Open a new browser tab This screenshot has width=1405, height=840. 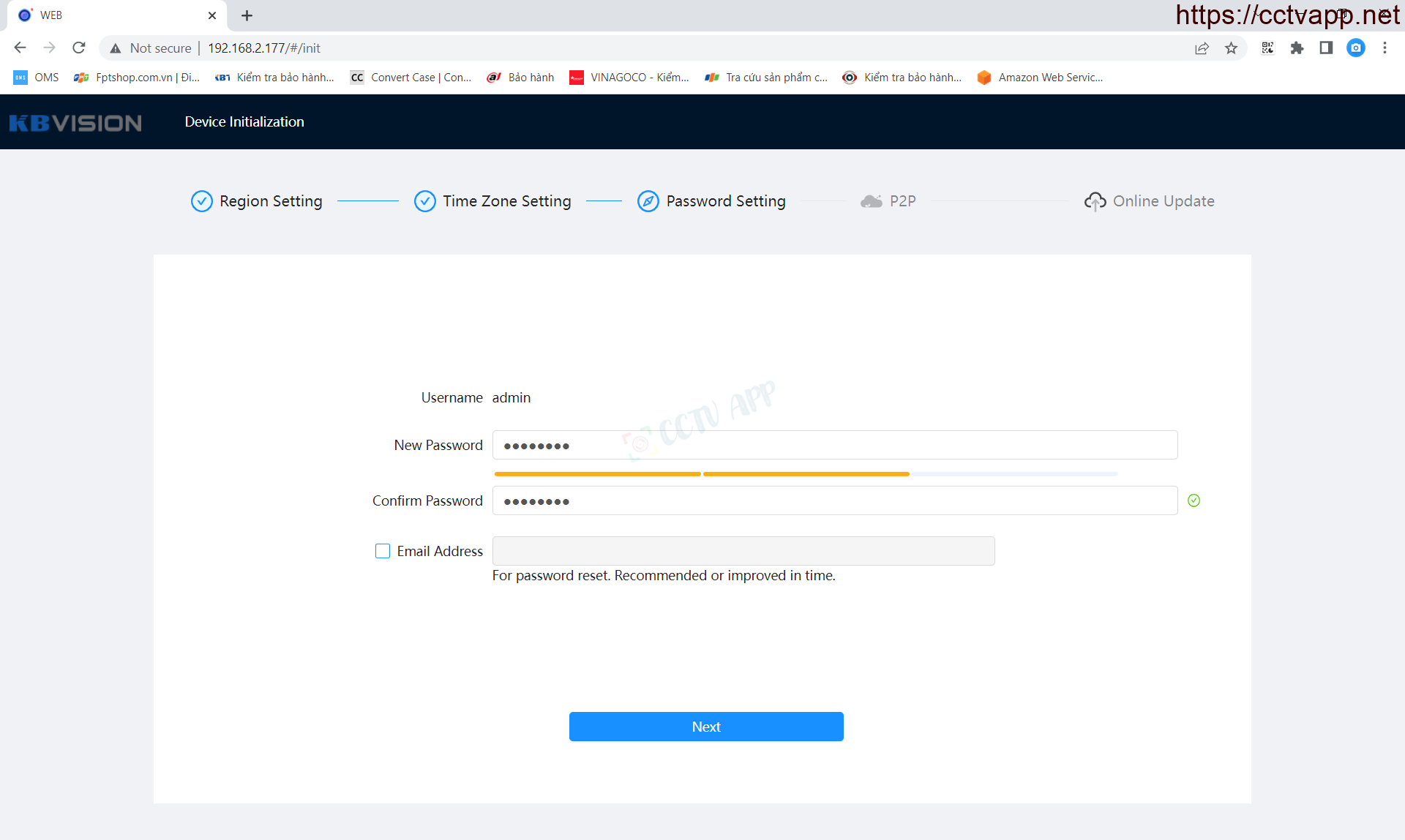[x=247, y=15]
